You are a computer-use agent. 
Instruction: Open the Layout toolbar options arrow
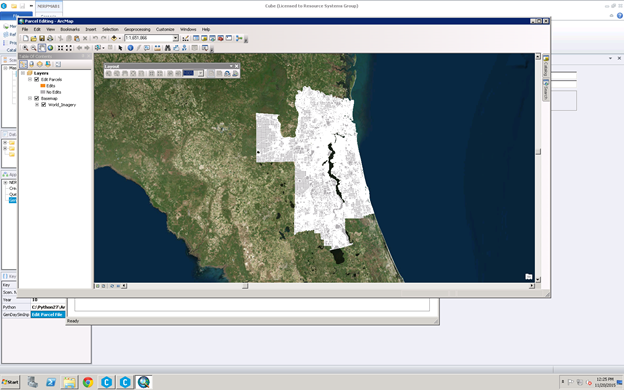point(231,66)
